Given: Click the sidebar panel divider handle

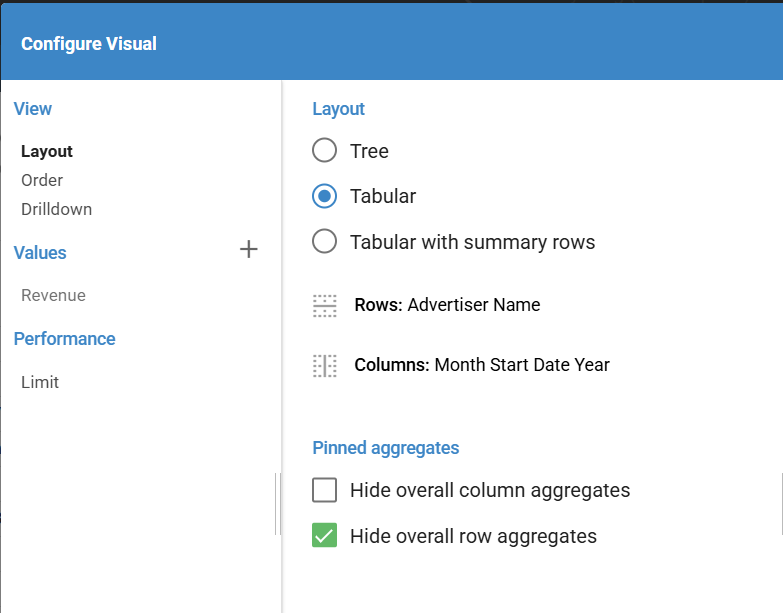Looking at the screenshot, I should [x=277, y=504].
